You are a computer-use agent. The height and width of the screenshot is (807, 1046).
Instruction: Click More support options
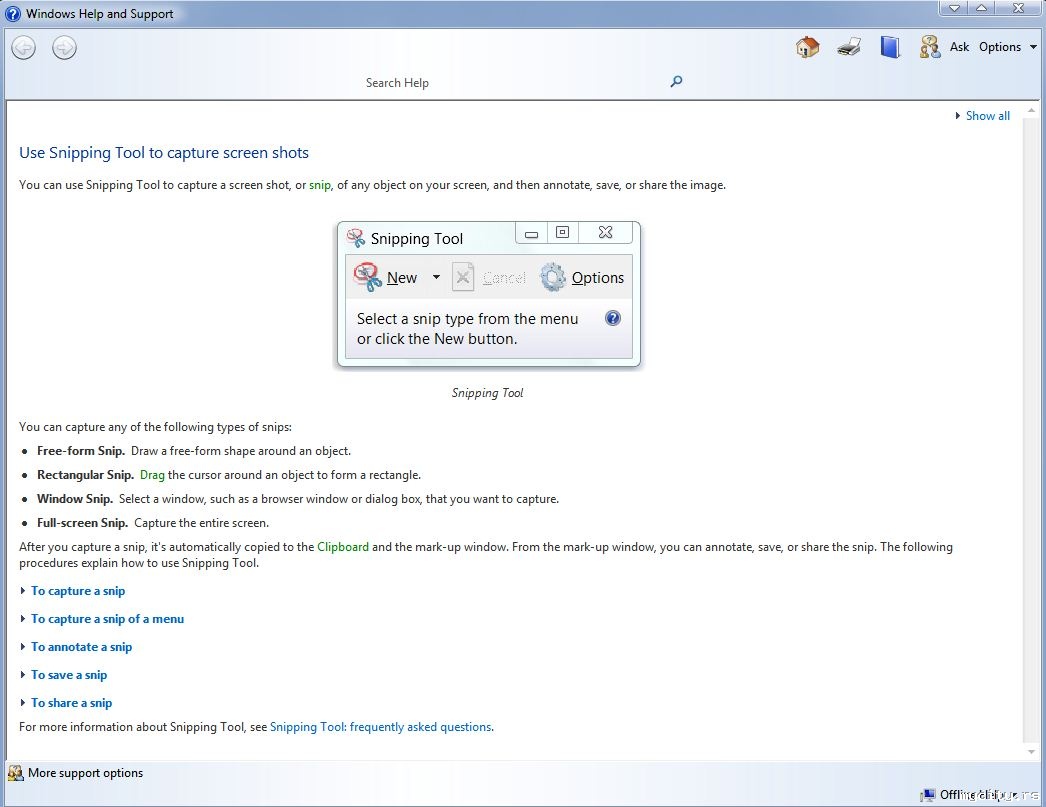tap(85, 773)
